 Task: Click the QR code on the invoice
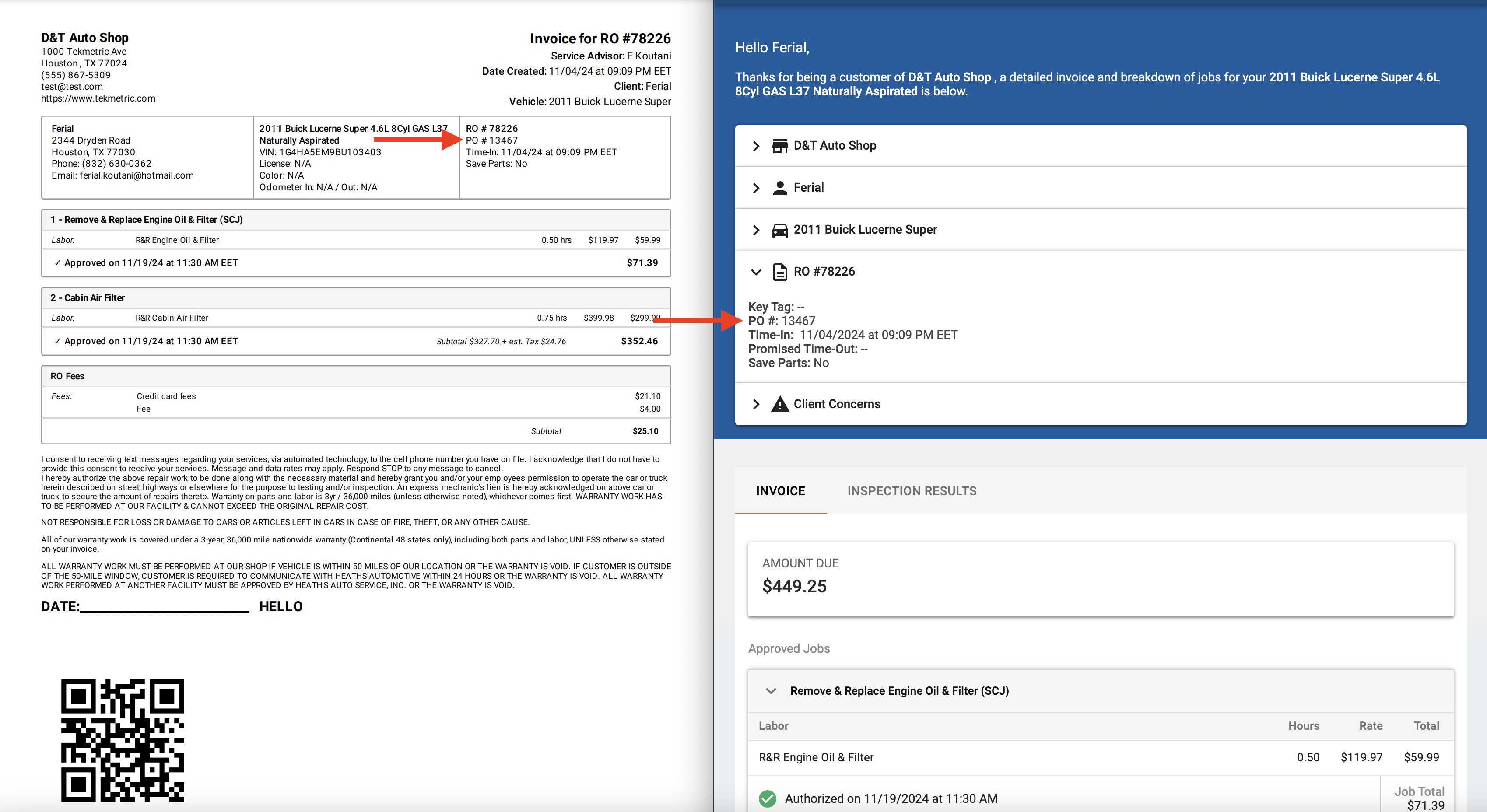pyautogui.click(x=123, y=740)
